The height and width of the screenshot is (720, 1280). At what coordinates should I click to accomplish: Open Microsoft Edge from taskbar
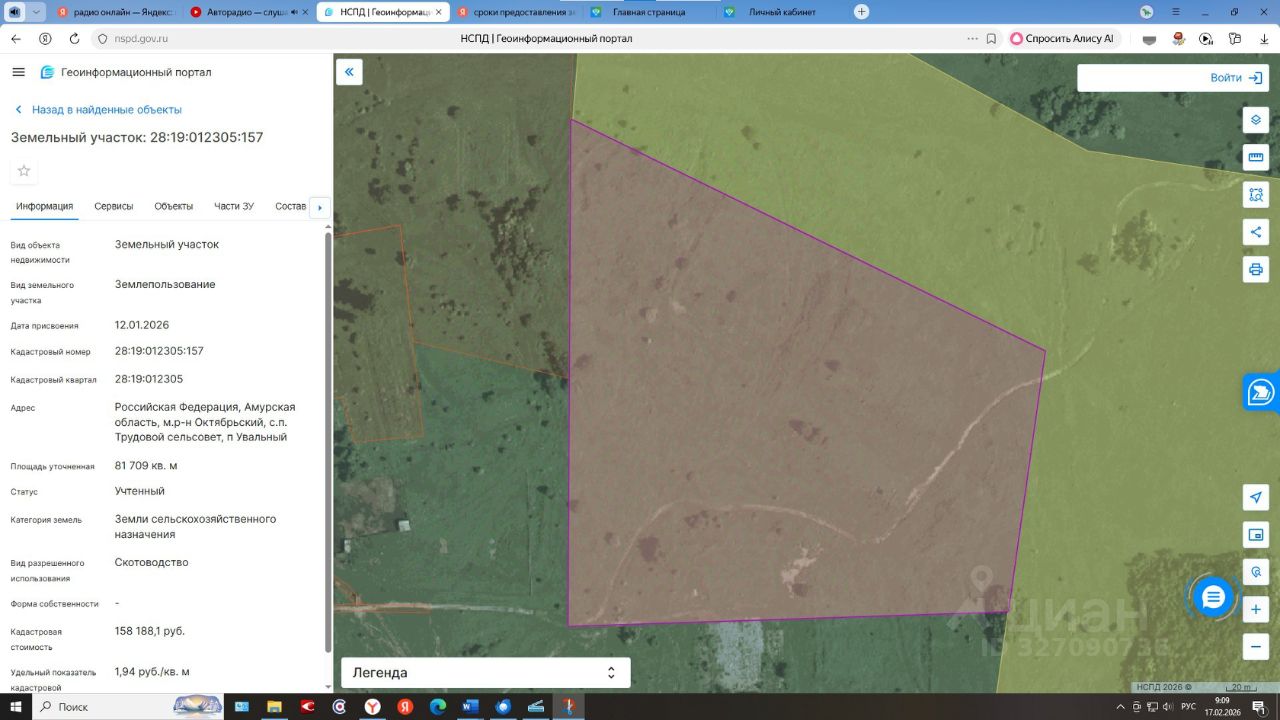437,707
